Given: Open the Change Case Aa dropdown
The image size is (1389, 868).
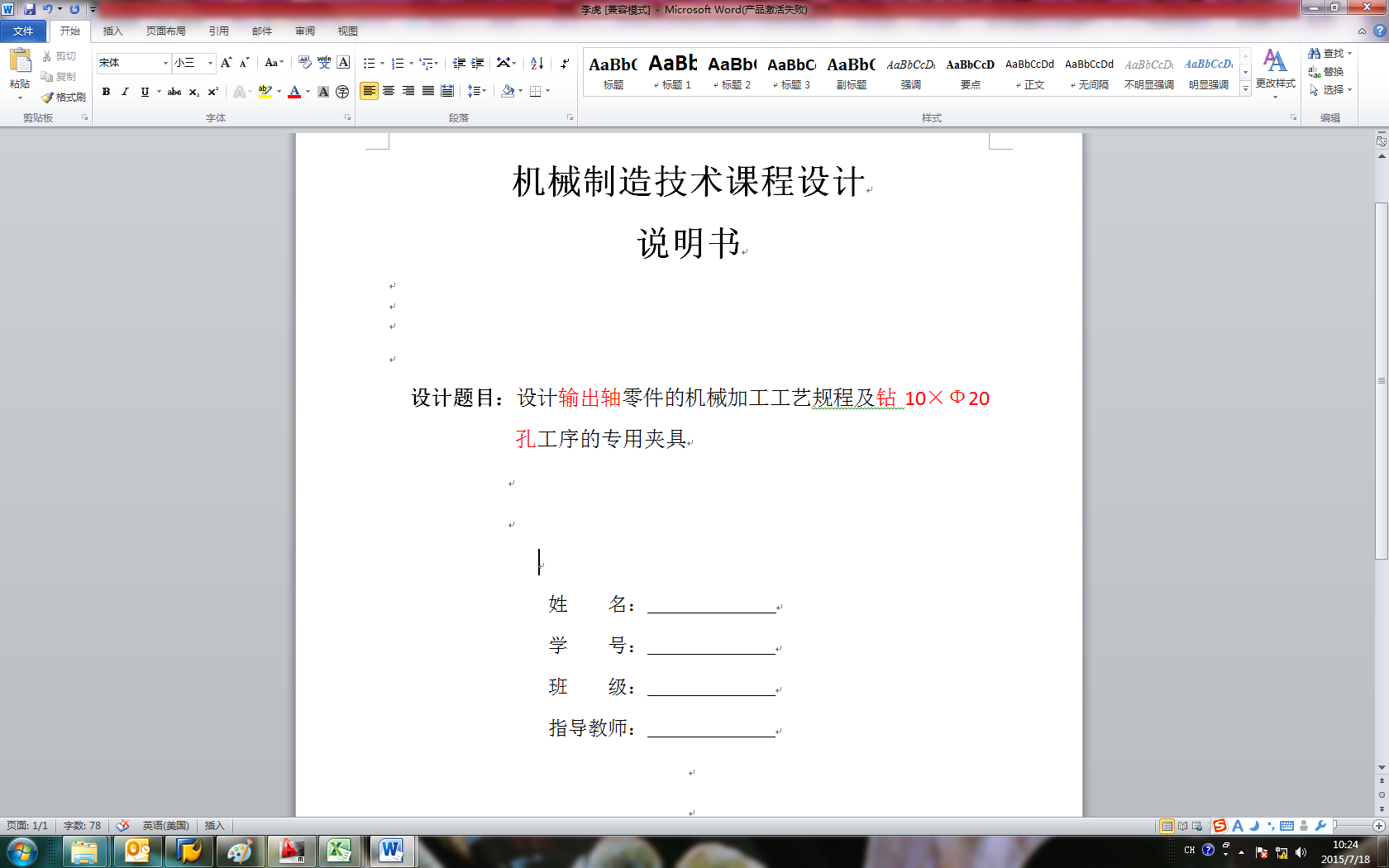Looking at the screenshot, I should 274,63.
